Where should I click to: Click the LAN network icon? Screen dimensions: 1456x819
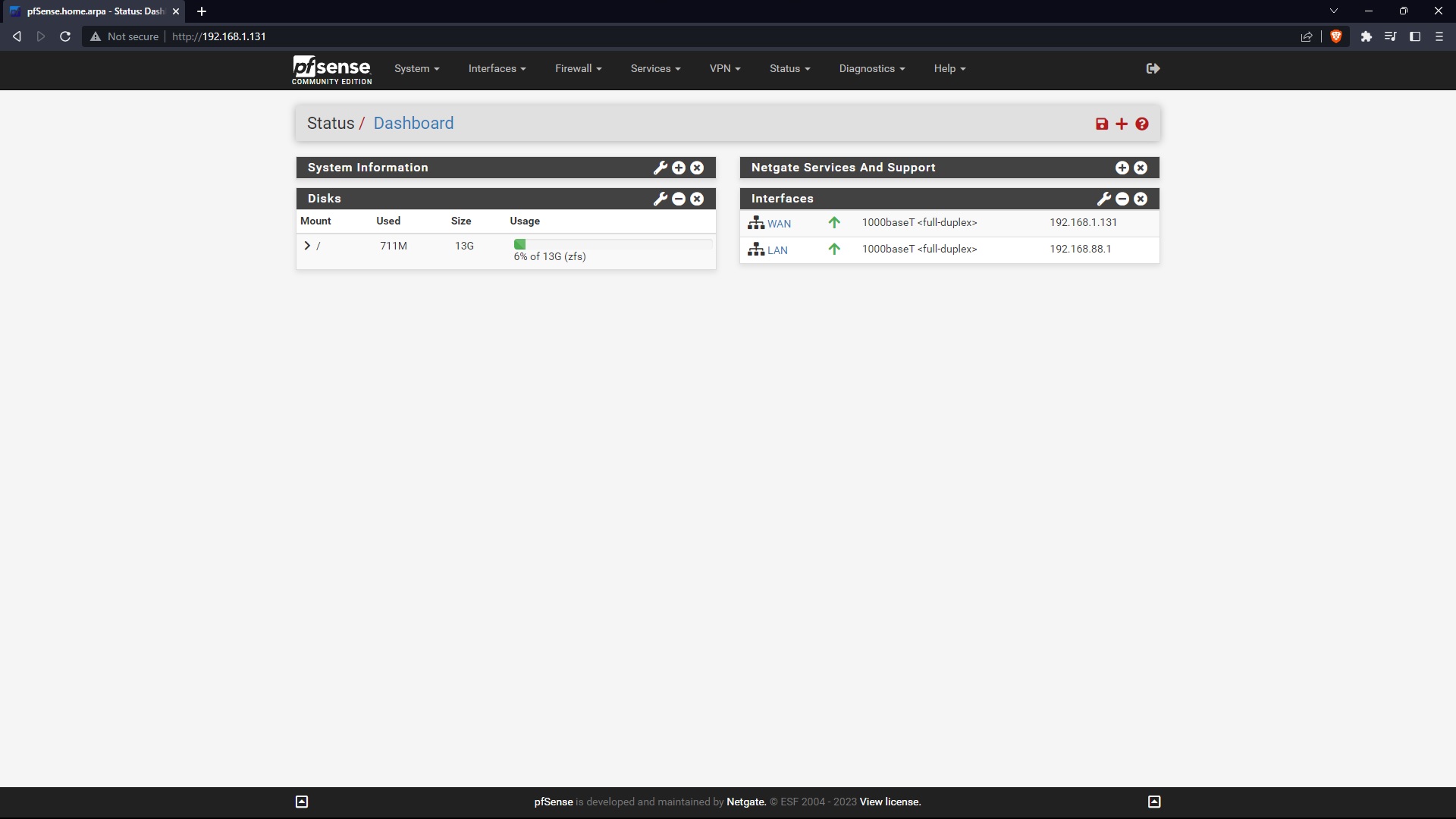[x=756, y=249]
